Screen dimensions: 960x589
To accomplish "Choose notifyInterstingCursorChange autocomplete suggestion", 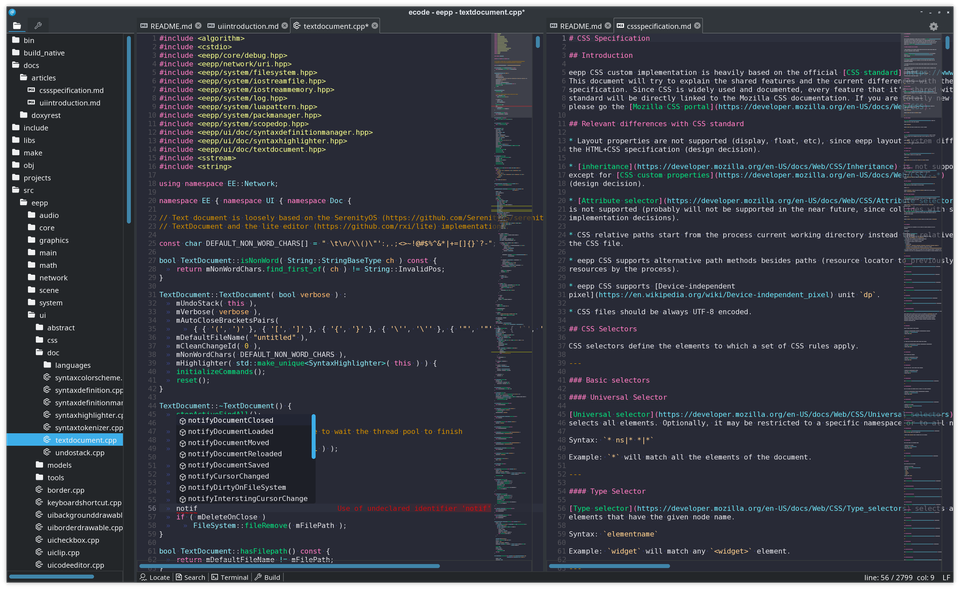I will click(x=244, y=498).
